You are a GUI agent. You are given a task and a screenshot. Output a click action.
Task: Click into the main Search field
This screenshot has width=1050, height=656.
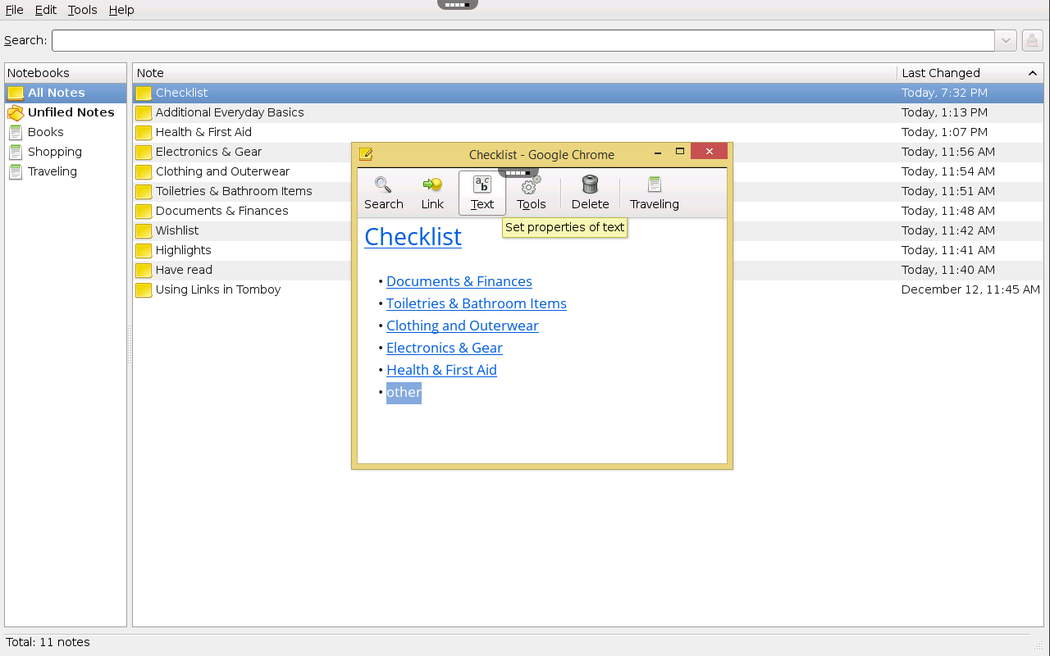[x=522, y=41]
